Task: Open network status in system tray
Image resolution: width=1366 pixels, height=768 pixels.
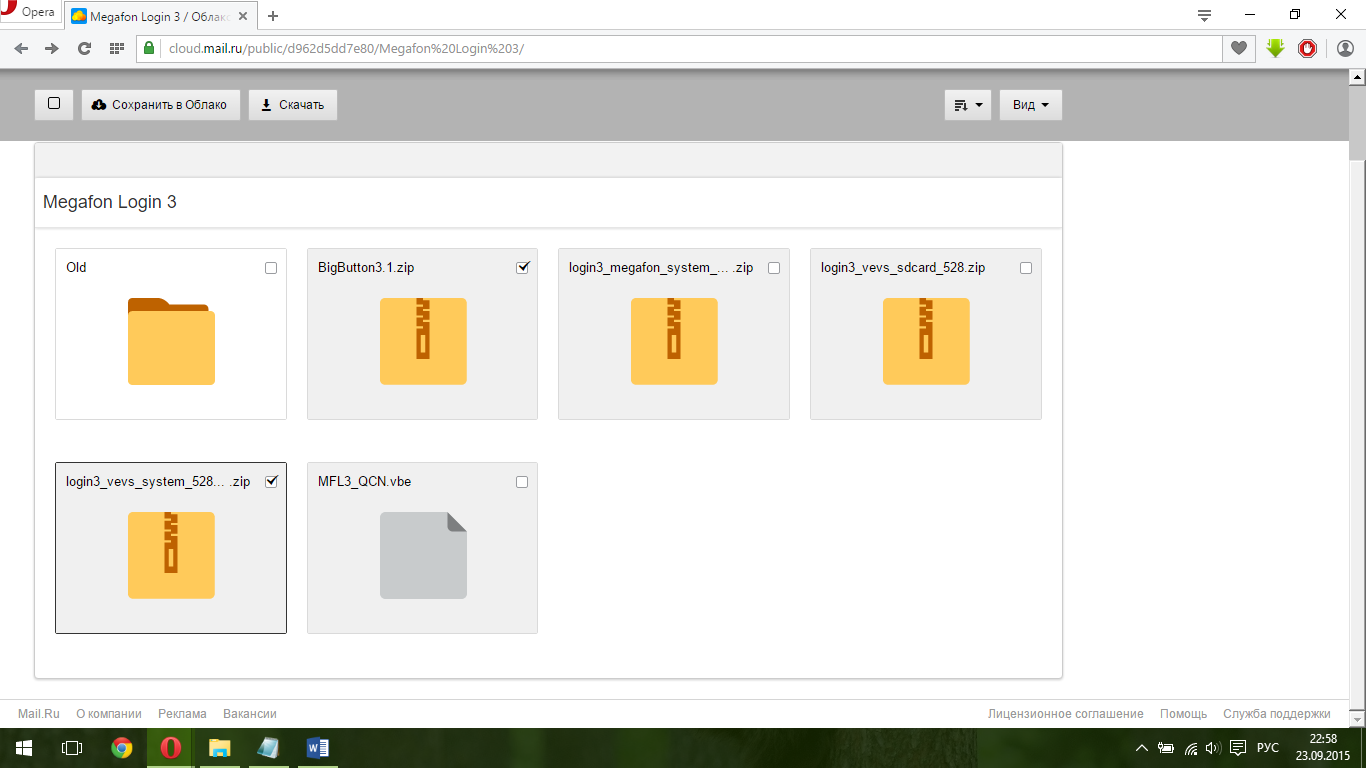Action: click(1190, 748)
